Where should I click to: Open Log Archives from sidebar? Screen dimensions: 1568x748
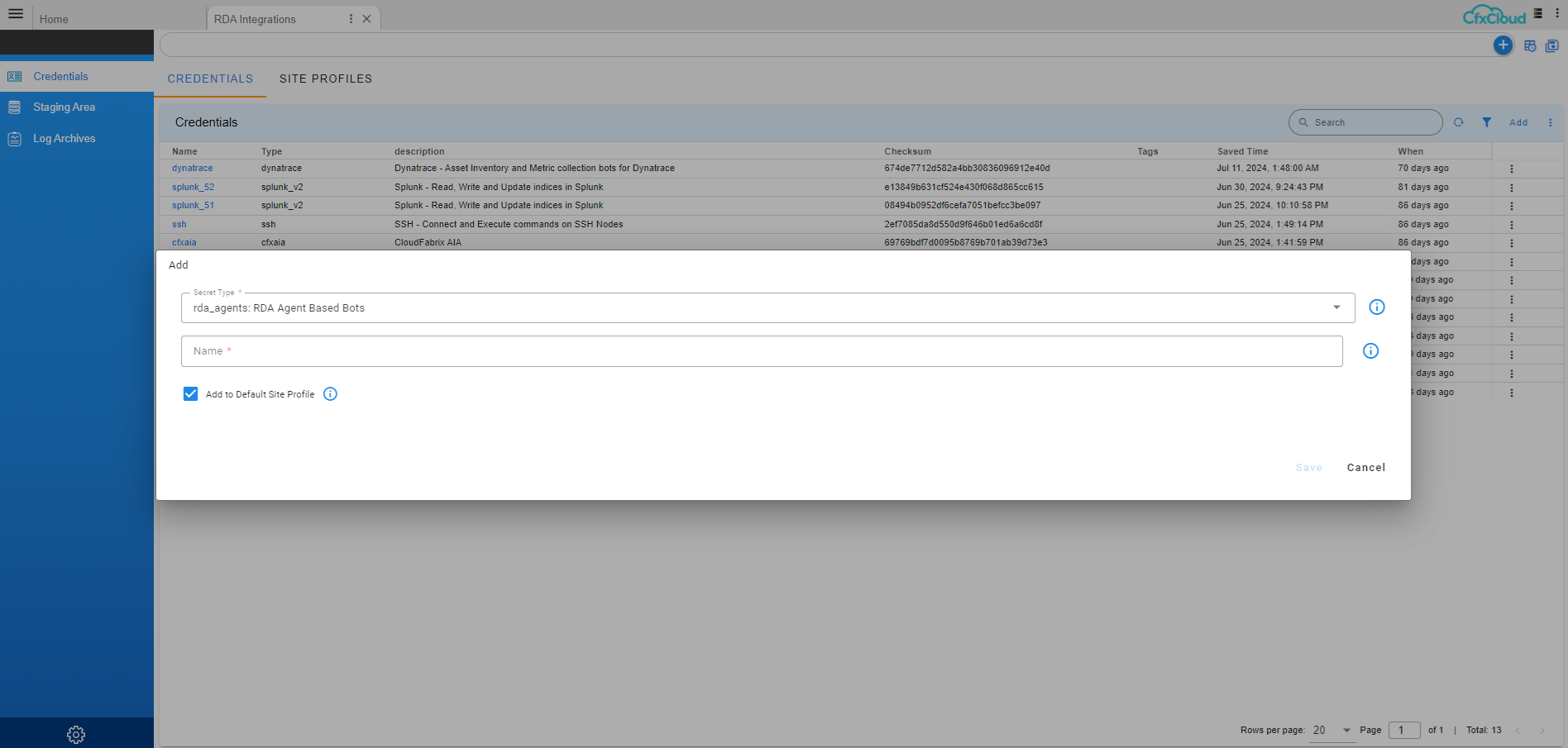pos(64,139)
